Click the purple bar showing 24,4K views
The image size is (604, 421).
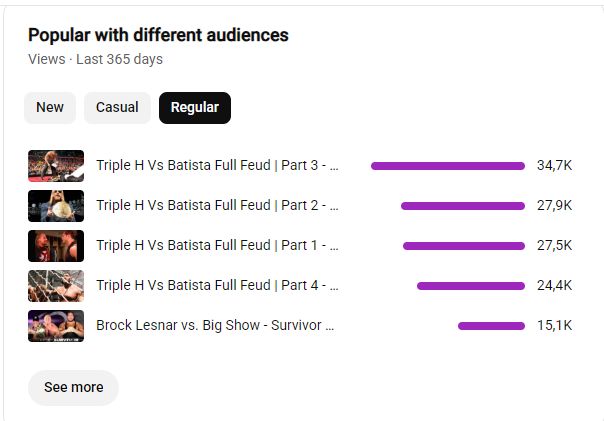[x=471, y=286]
